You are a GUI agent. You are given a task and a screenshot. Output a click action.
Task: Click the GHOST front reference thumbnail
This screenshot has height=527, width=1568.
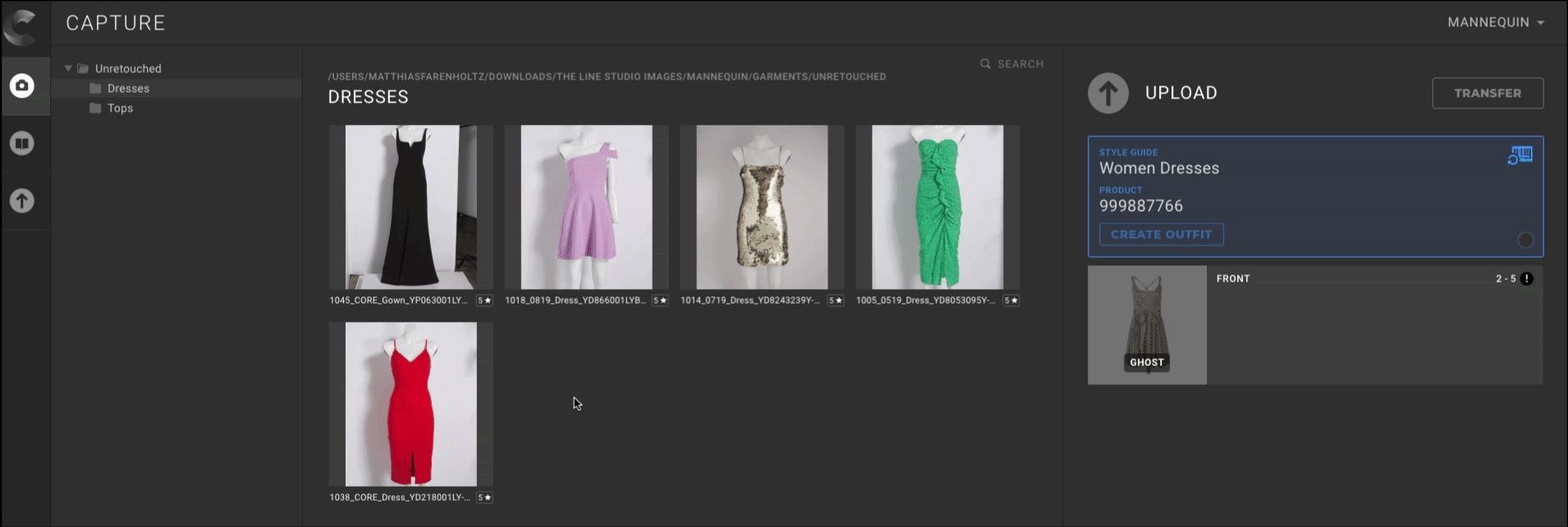[x=1147, y=325]
